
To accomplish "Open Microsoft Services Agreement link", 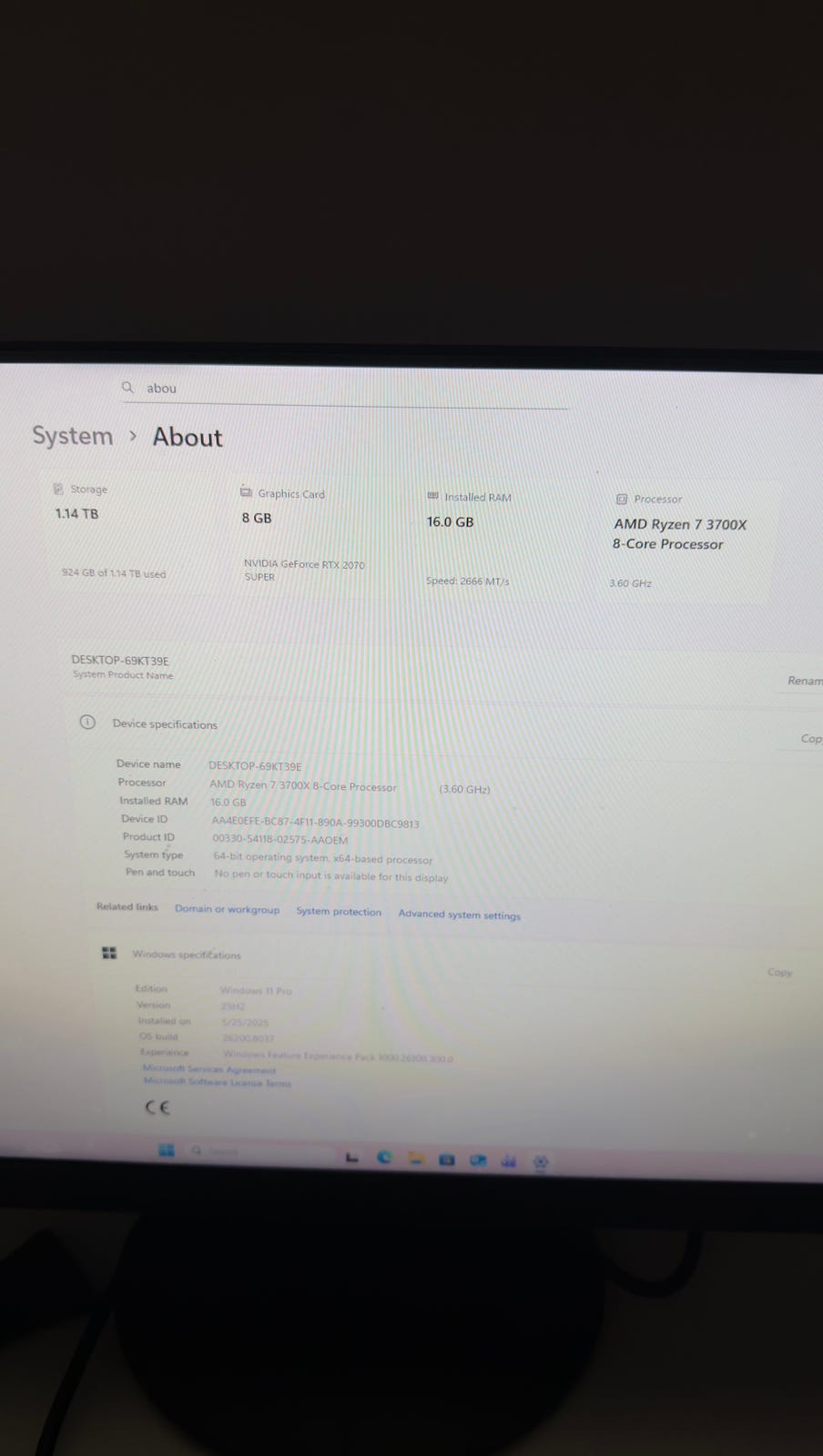I will [208, 1069].
